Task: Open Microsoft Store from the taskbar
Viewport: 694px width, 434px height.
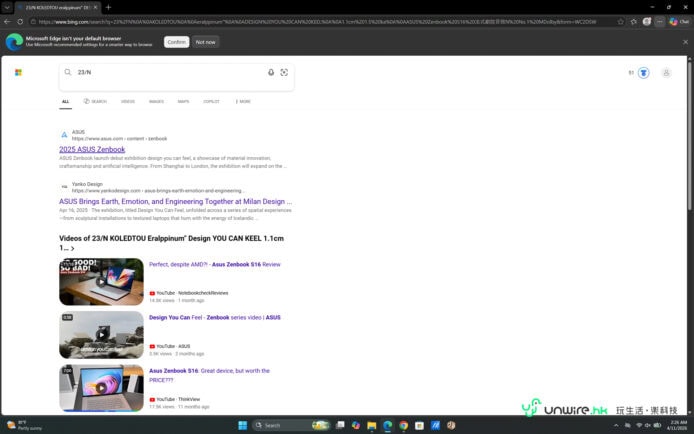Action: click(420, 425)
